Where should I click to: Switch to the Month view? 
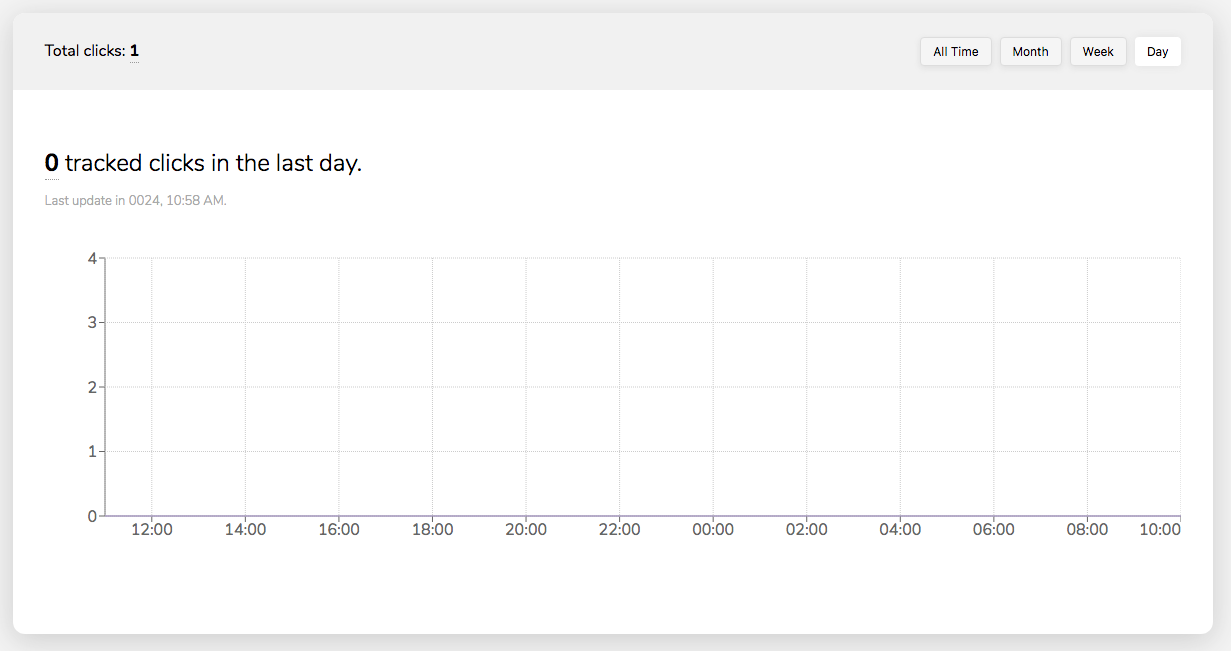tap(1030, 51)
